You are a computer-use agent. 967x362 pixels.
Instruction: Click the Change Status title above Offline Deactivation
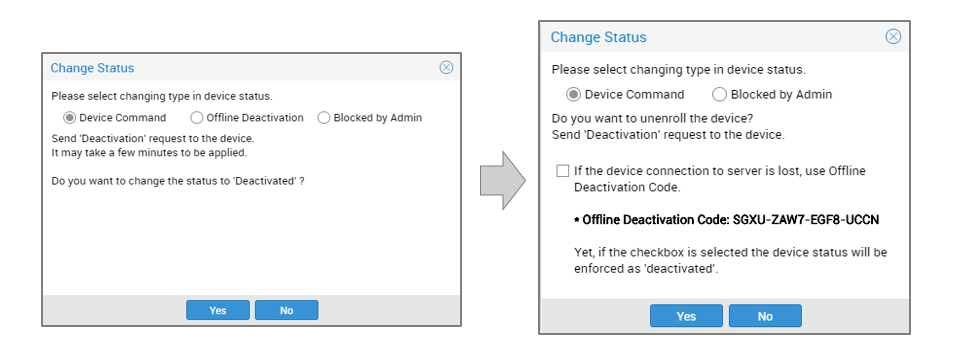click(x=93, y=68)
